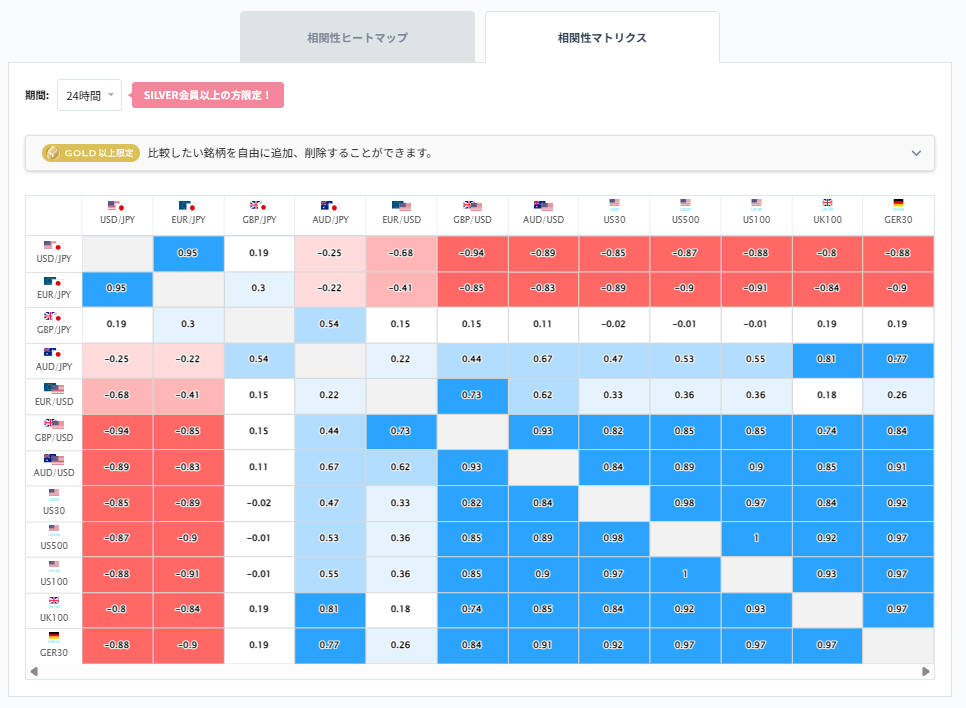Toggle the US100 header cell selection
Image resolution: width=966 pixels, height=708 pixels.
(756, 214)
